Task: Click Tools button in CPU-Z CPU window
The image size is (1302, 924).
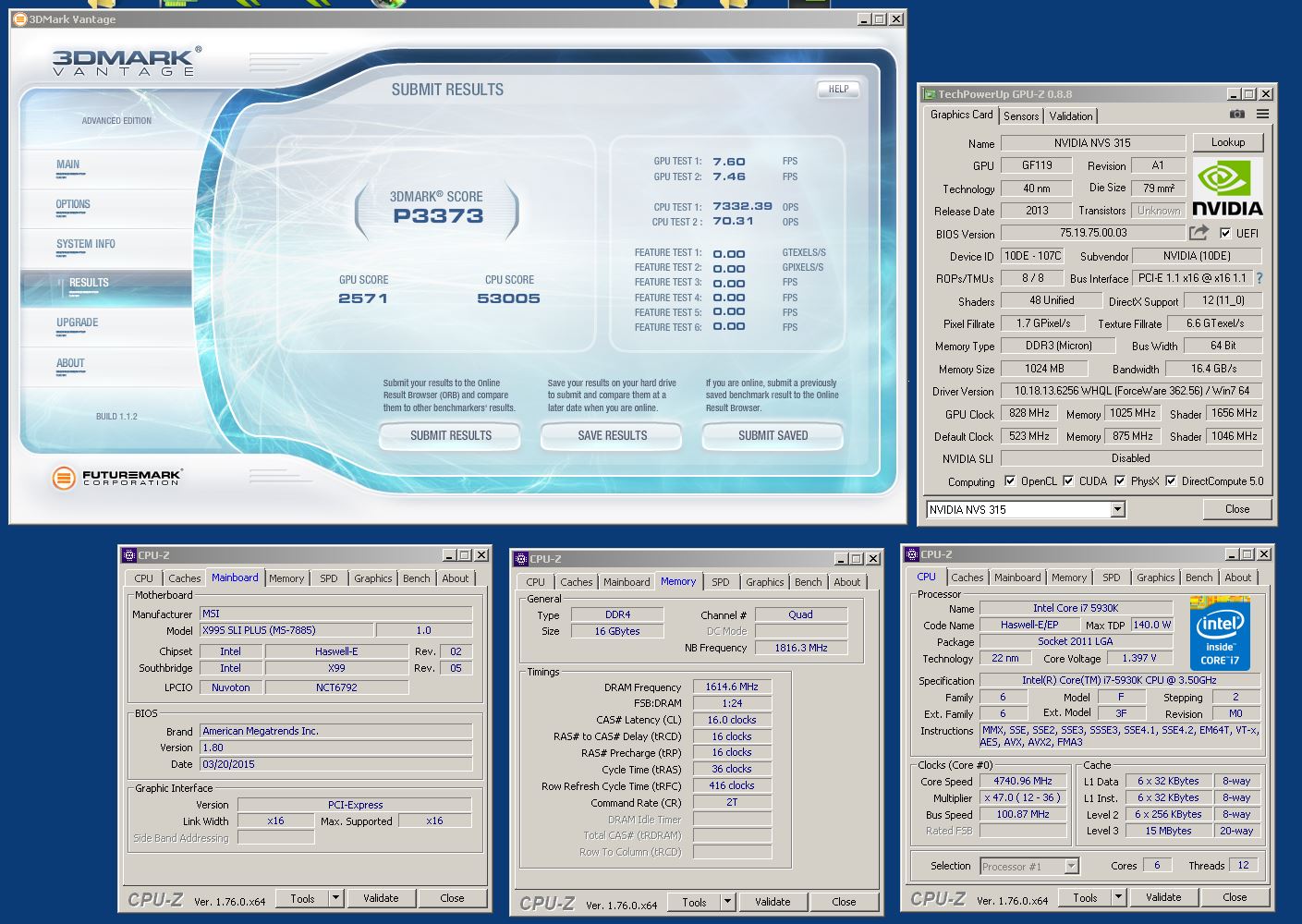Action: point(1085,897)
